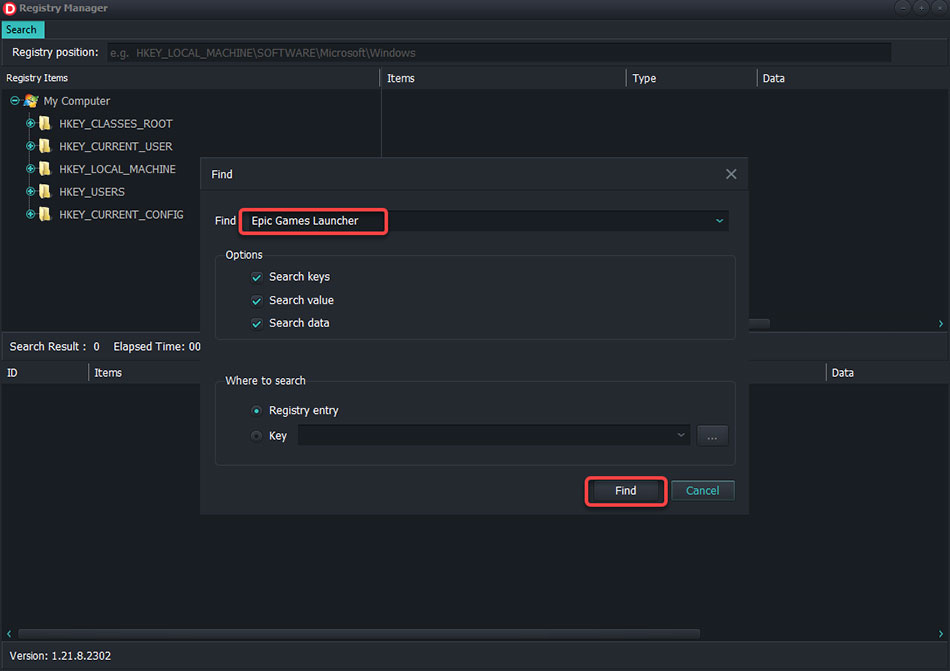Click the upper Data column header

point(774,78)
